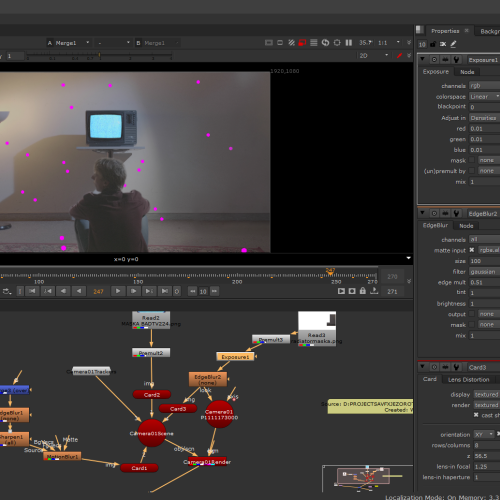Select the Exposure tab
Screen dimensions: 500x500
pyautogui.click(x=435, y=72)
